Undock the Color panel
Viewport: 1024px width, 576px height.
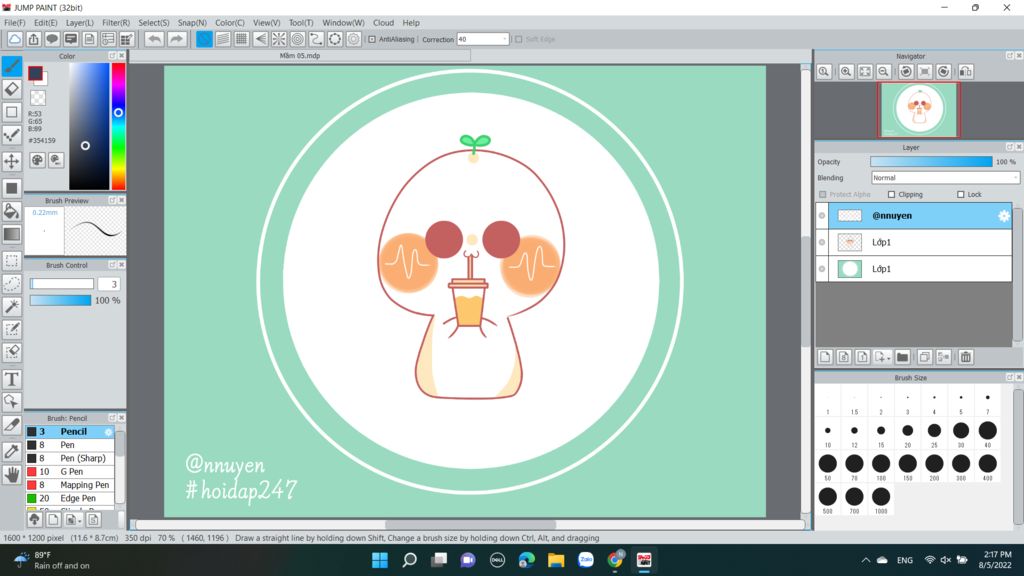click(x=112, y=56)
